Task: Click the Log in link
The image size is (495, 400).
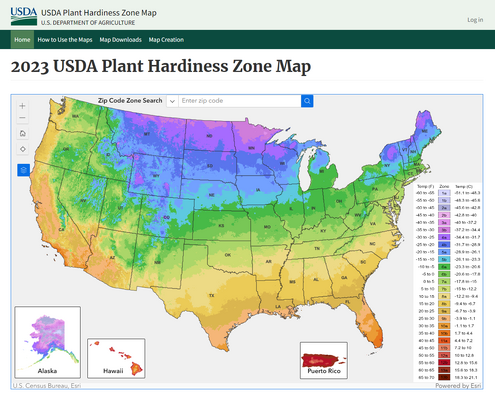Action: pos(475,20)
